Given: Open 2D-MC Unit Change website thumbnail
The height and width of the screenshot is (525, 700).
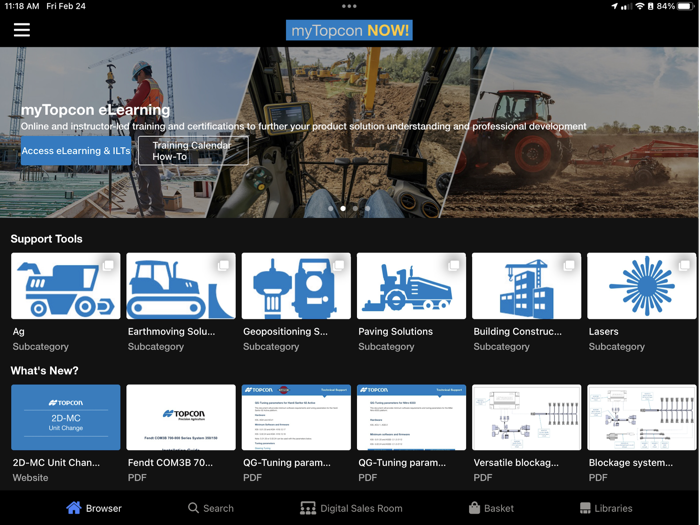Looking at the screenshot, I should click(66, 417).
